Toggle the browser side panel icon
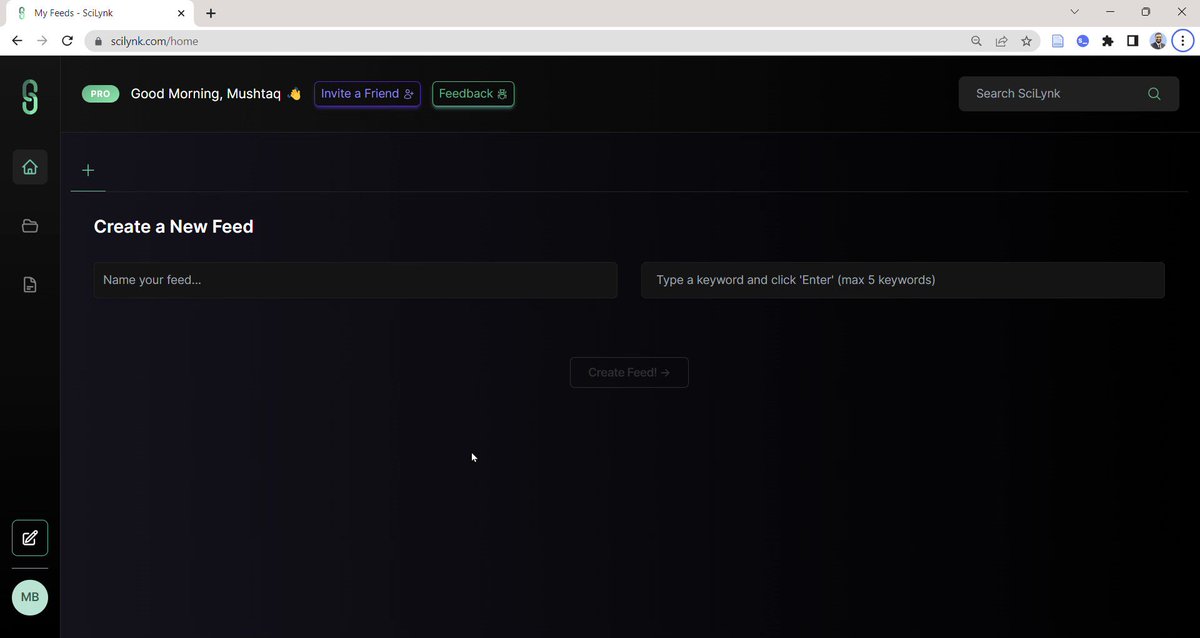The height and width of the screenshot is (638, 1200). (x=1133, y=41)
